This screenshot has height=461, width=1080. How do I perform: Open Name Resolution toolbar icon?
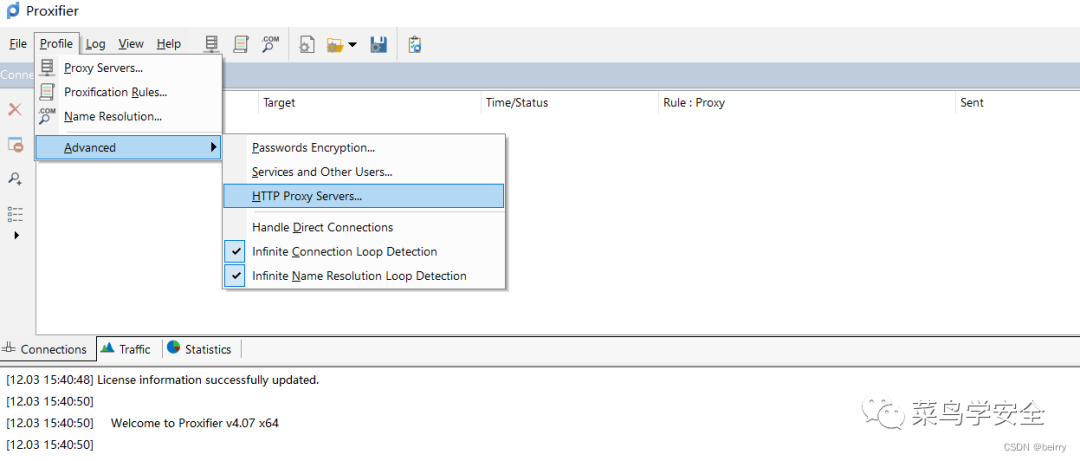[270, 44]
